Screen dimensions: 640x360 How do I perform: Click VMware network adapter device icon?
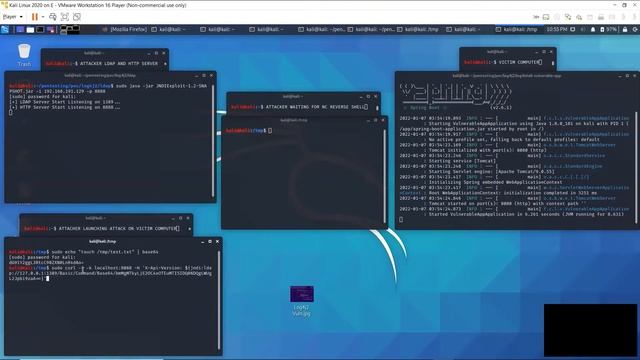(x=568, y=17)
